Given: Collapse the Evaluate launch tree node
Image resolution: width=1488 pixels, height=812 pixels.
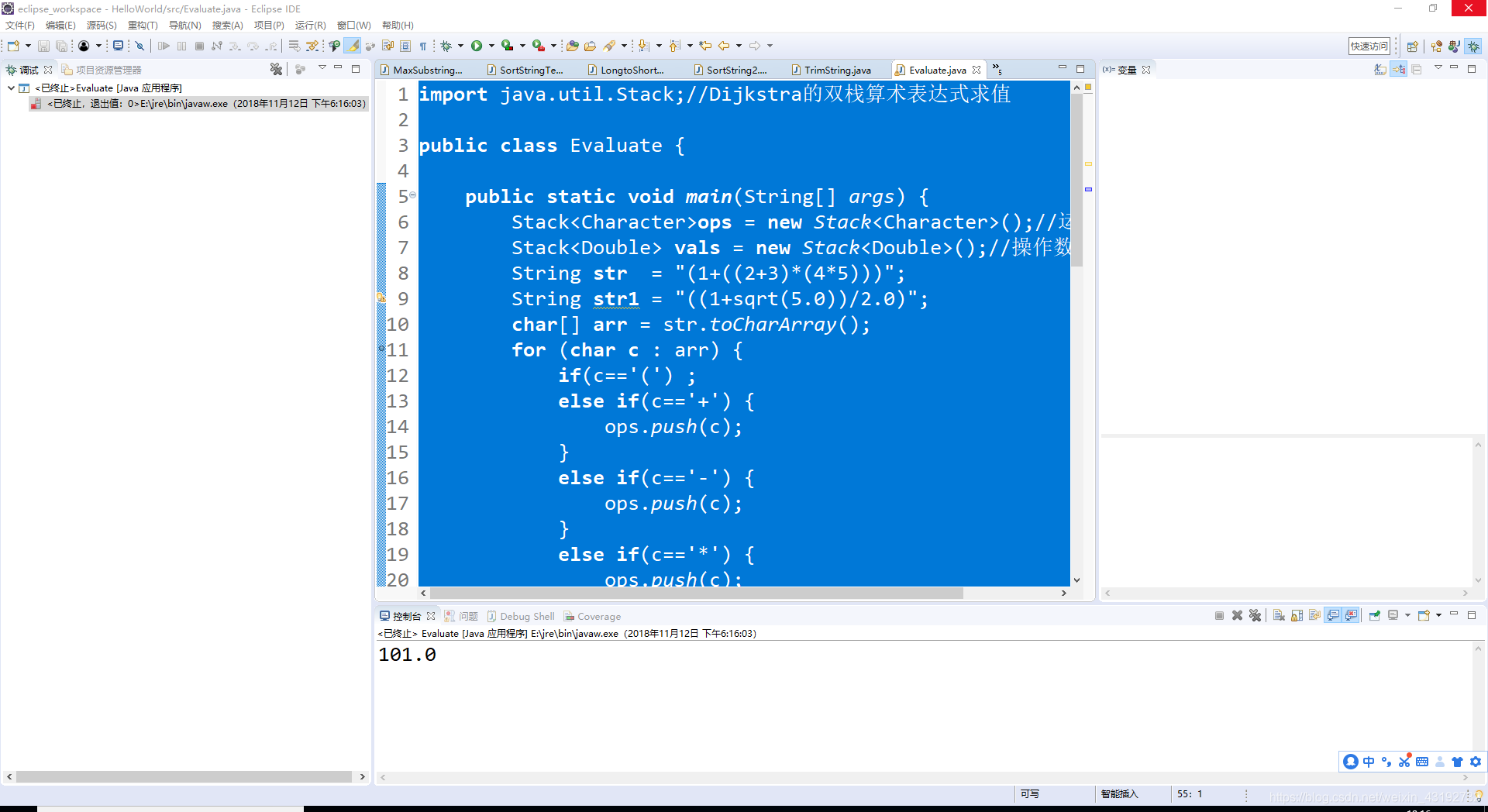Looking at the screenshot, I should click(x=11, y=88).
